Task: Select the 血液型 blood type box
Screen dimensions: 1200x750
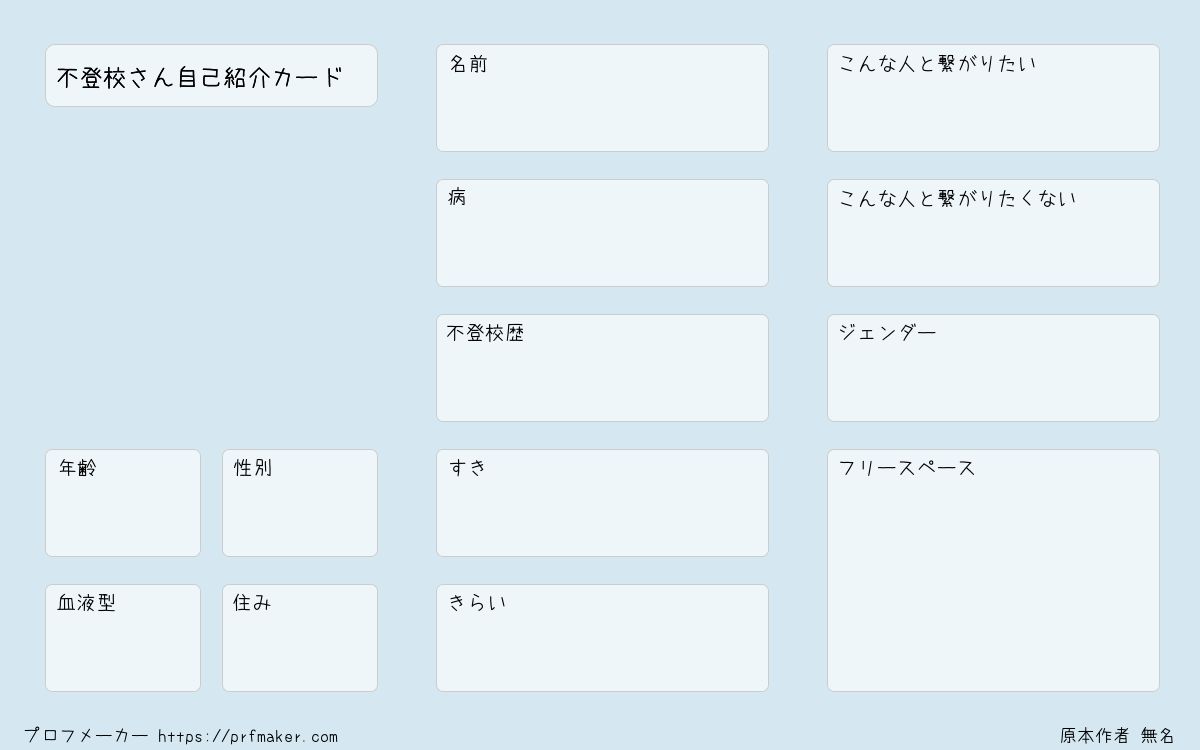Action: [x=123, y=638]
